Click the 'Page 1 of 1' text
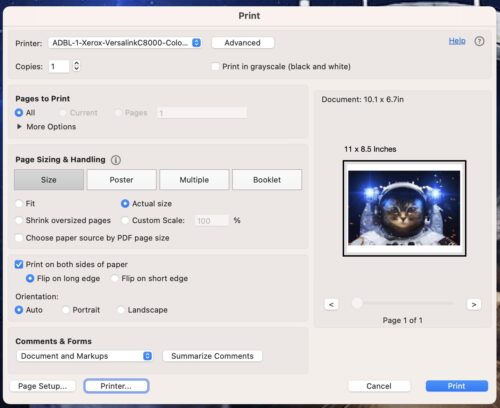The height and width of the screenshot is (408, 500). pyautogui.click(x=403, y=320)
